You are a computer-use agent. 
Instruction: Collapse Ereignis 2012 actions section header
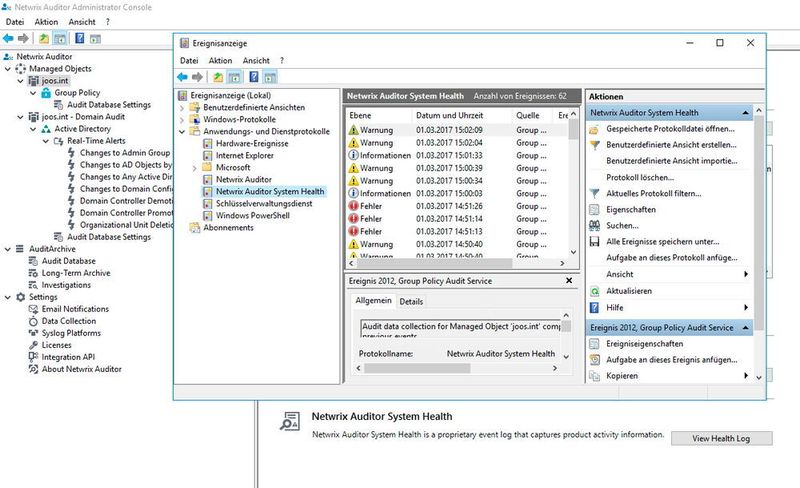746,328
